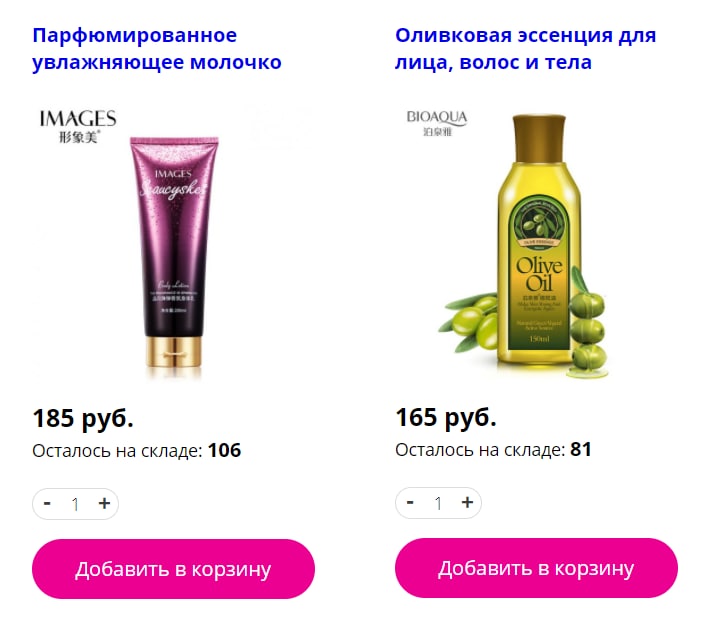Open the olive essence product title link
Viewport: 722px width, 623px height.
coord(525,49)
